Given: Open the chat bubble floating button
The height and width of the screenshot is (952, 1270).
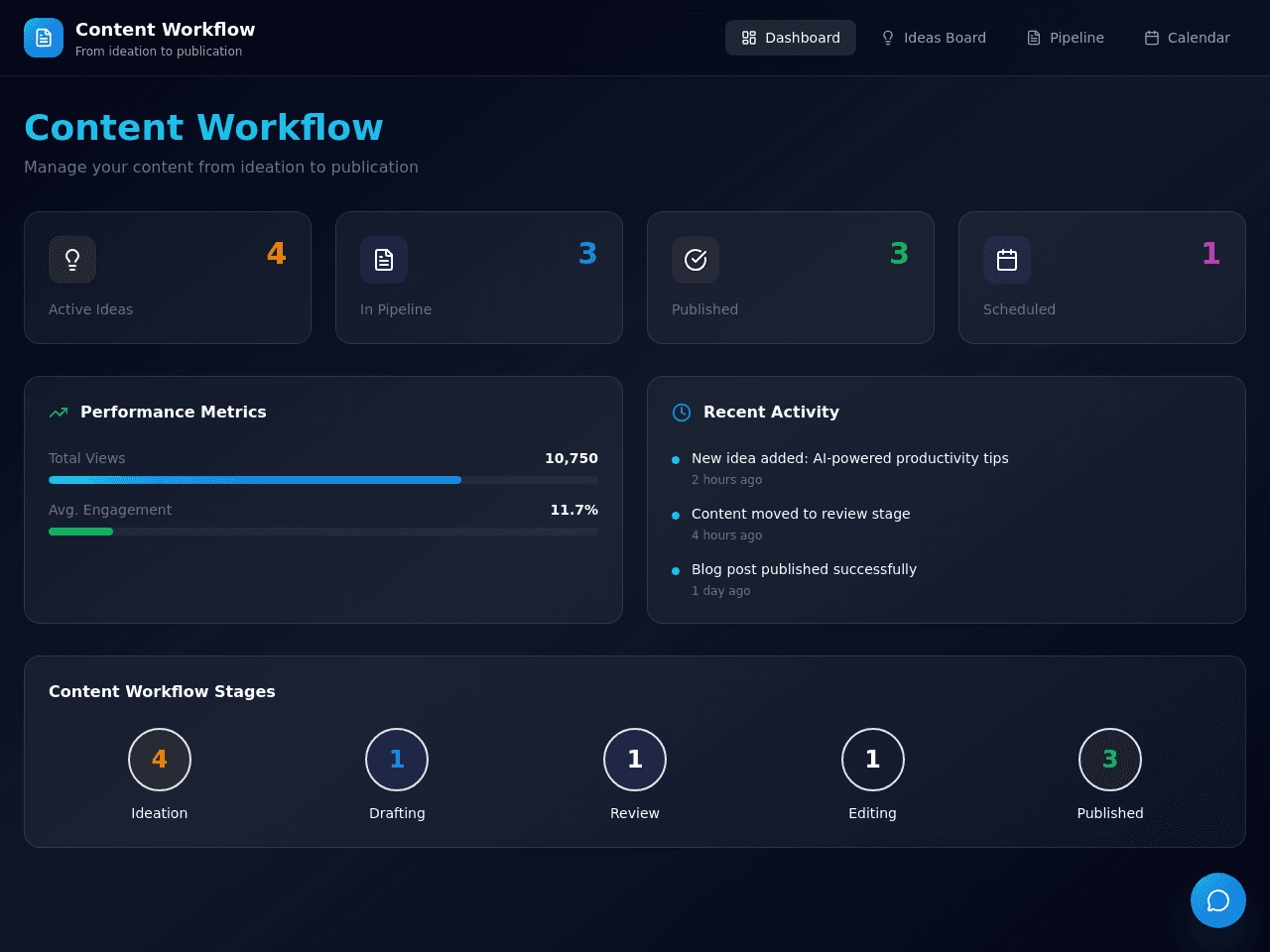Looking at the screenshot, I should tap(1218, 900).
